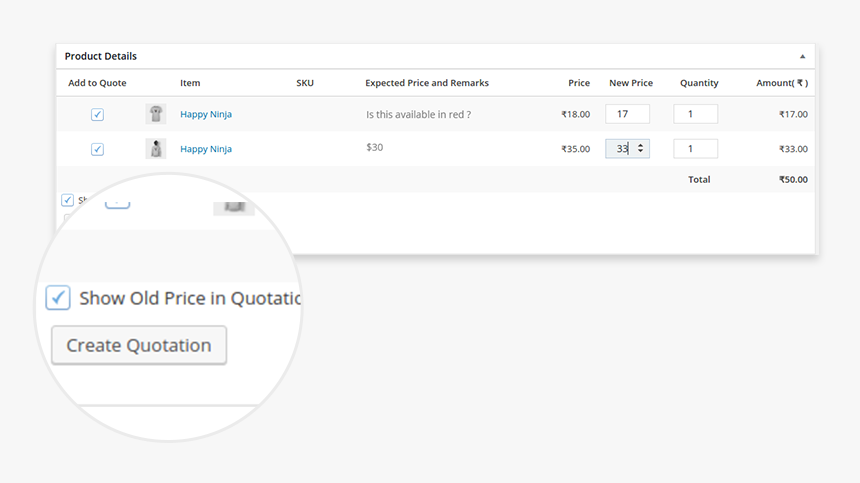Click the New Price field showing 33
Viewport: 860px width, 483px height.
click(619, 148)
